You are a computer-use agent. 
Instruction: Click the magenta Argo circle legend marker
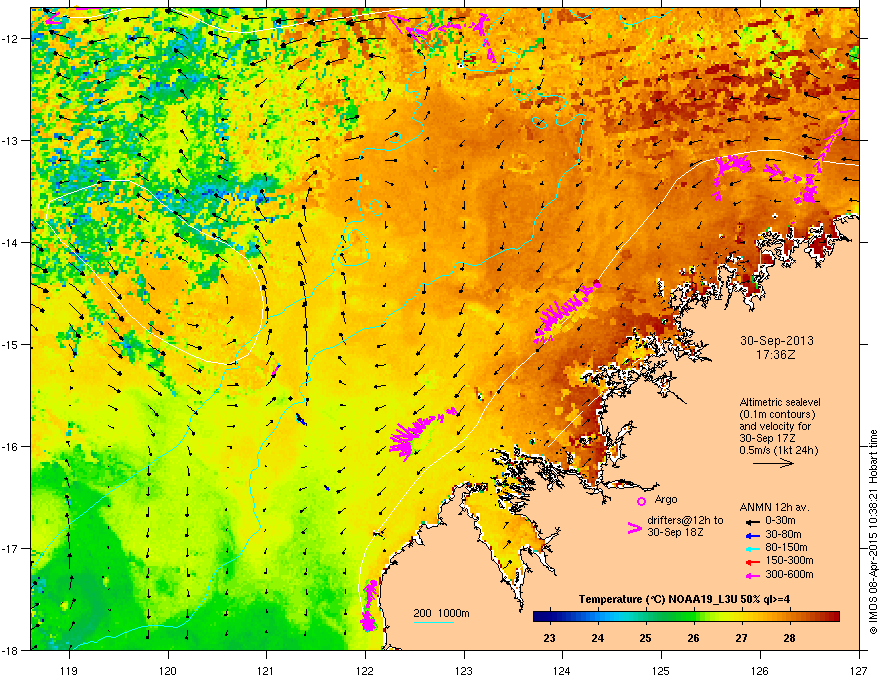(x=641, y=501)
